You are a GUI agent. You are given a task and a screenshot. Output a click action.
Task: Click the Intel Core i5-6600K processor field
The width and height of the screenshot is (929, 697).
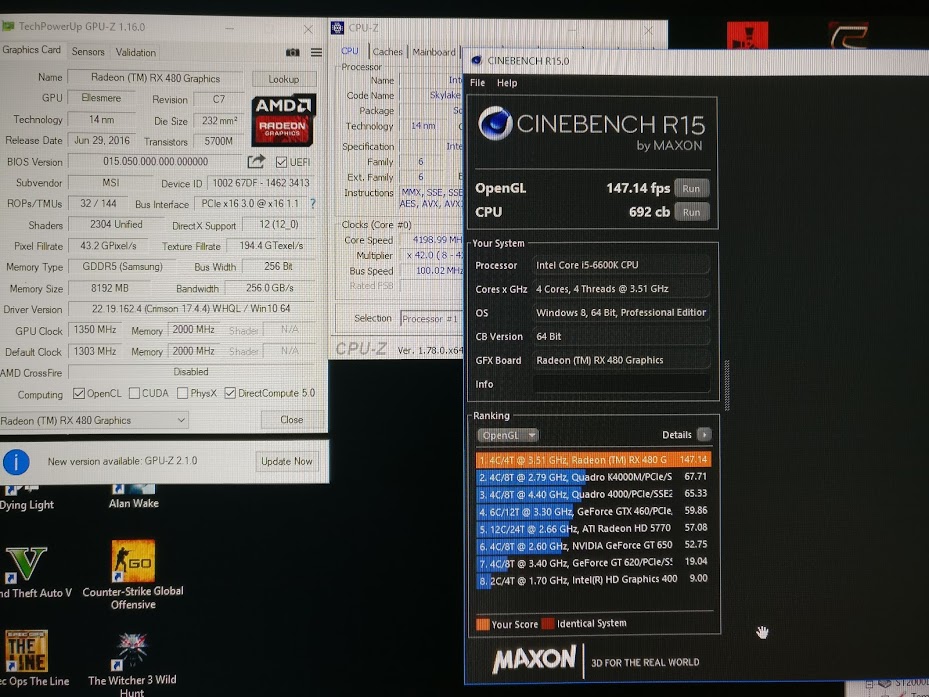coord(621,265)
